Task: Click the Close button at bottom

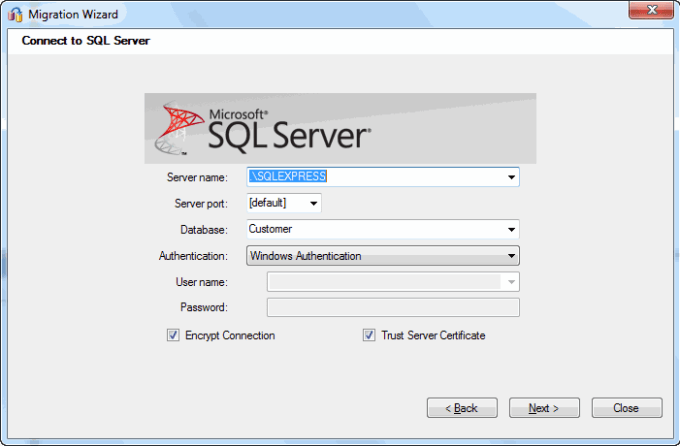Action: (x=627, y=408)
